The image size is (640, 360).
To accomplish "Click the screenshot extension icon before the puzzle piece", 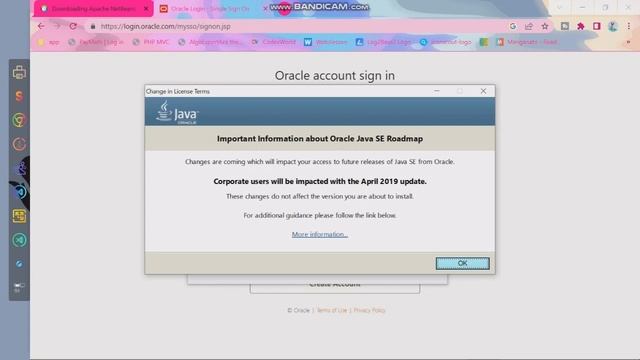I will coord(564,26).
